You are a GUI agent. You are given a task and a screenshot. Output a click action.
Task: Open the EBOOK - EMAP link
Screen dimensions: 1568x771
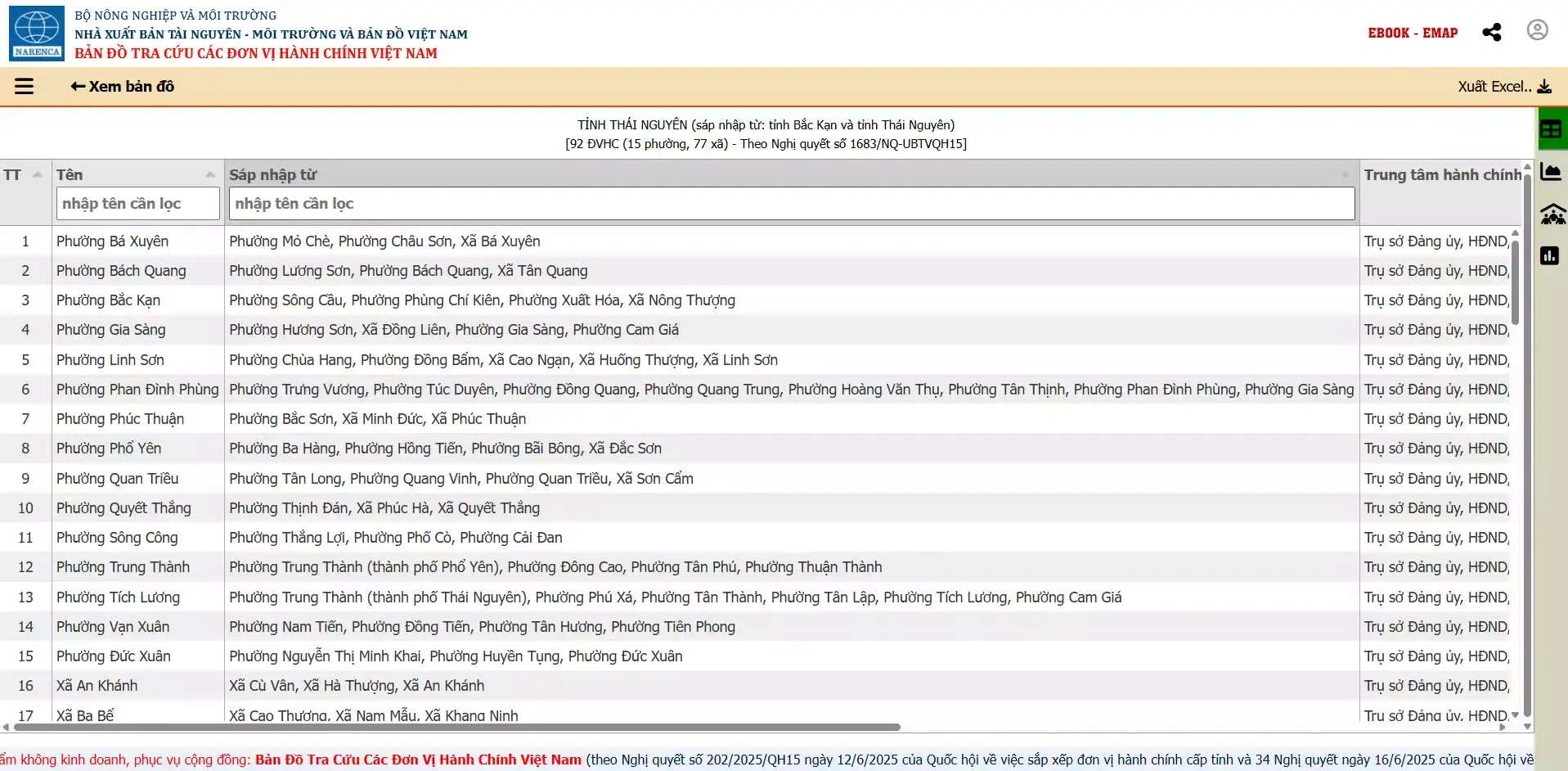pos(1413,33)
